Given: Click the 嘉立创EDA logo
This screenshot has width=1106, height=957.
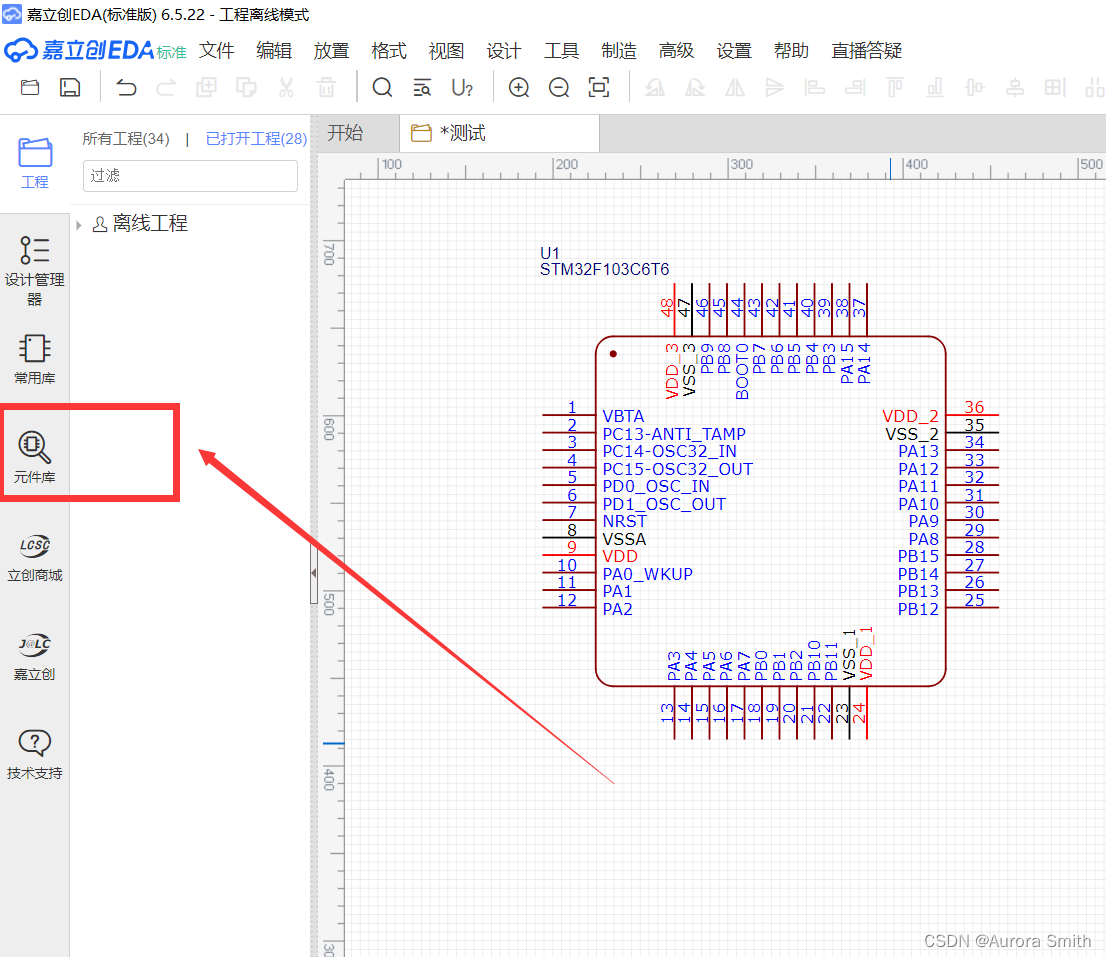Looking at the screenshot, I should click(95, 50).
